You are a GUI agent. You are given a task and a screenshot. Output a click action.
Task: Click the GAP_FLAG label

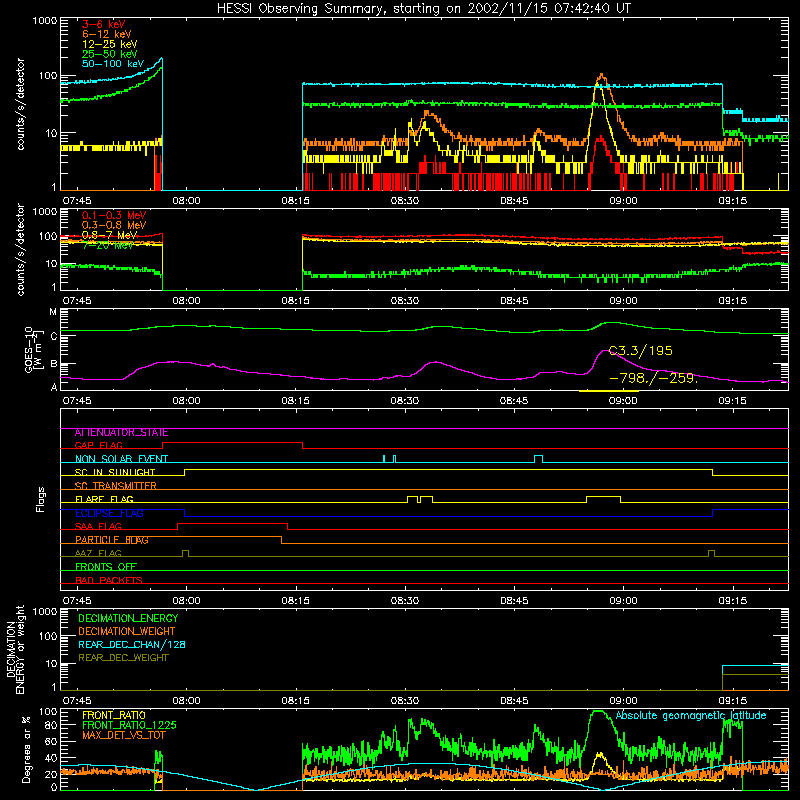(x=99, y=445)
